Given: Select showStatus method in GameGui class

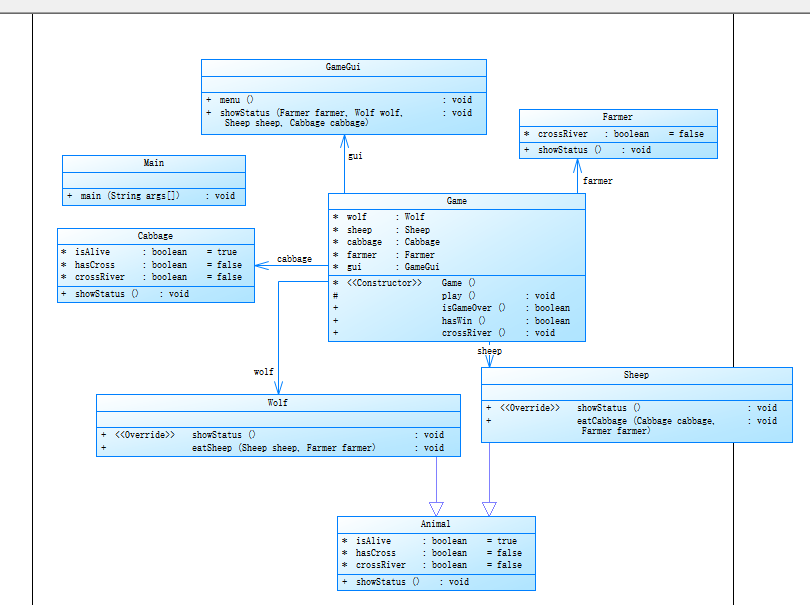Looking at the screenshot, I should (339, 118).
